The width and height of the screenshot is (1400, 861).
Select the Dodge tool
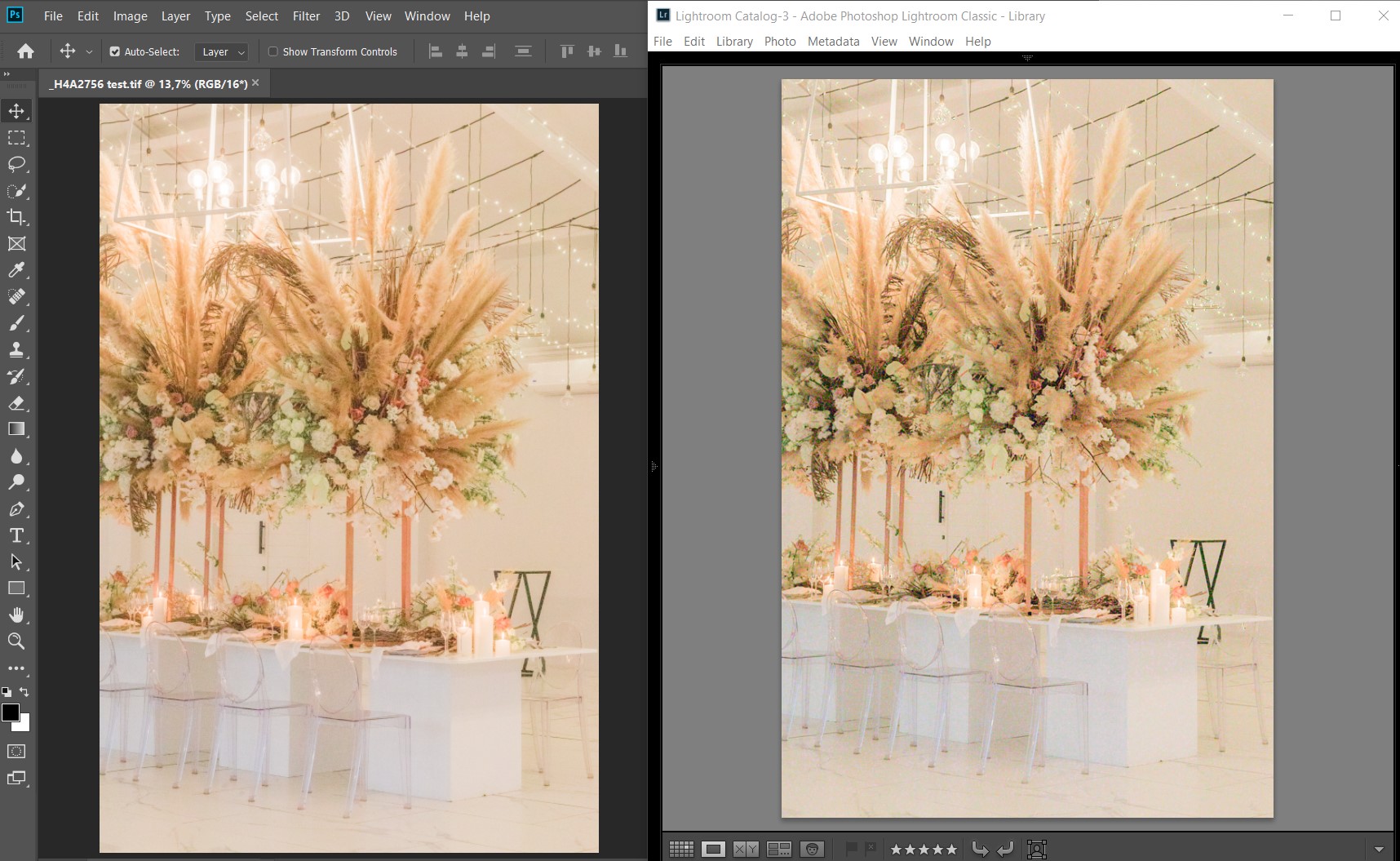[16, 482]
